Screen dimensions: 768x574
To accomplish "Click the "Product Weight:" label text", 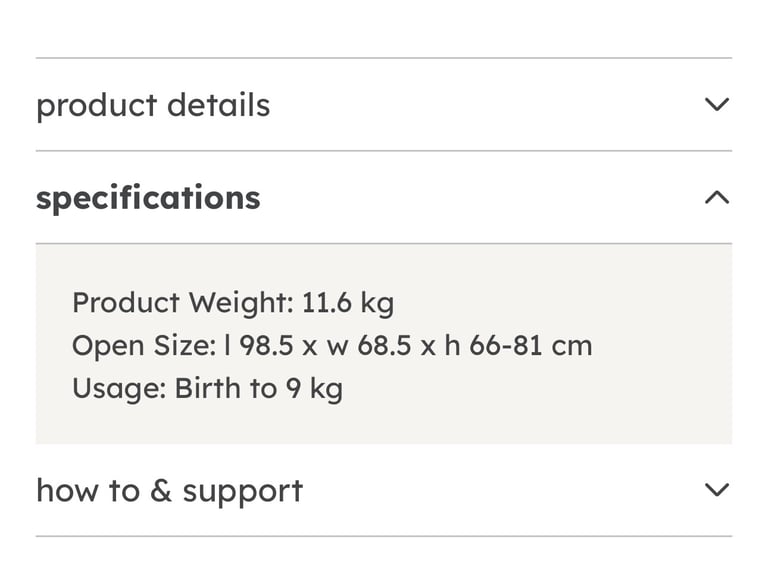I will click(x=183, y=303).
